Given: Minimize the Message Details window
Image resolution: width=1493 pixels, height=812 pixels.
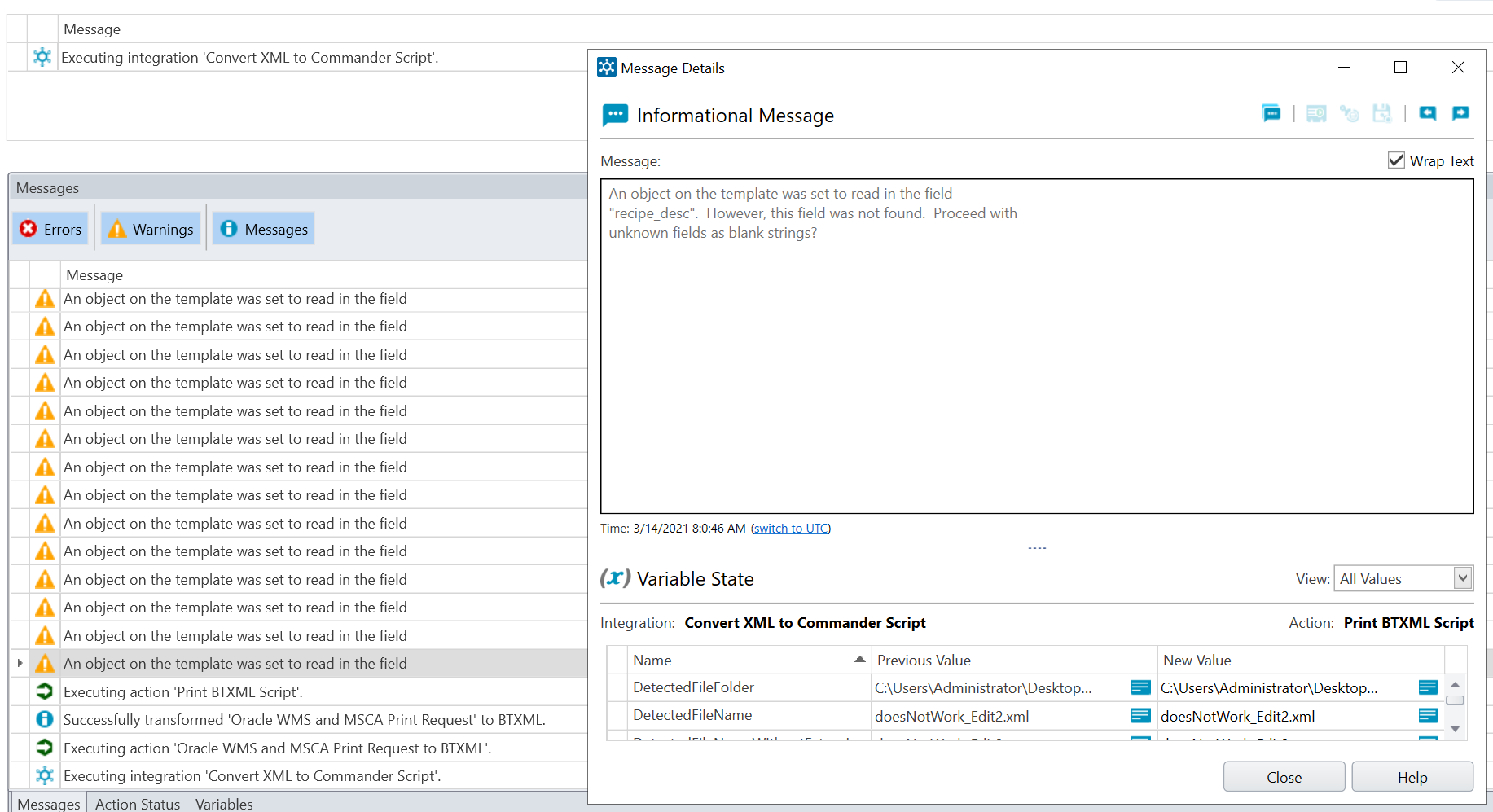Looking at the screenshot, I should pyautogui.click(x=1344, y=68).
